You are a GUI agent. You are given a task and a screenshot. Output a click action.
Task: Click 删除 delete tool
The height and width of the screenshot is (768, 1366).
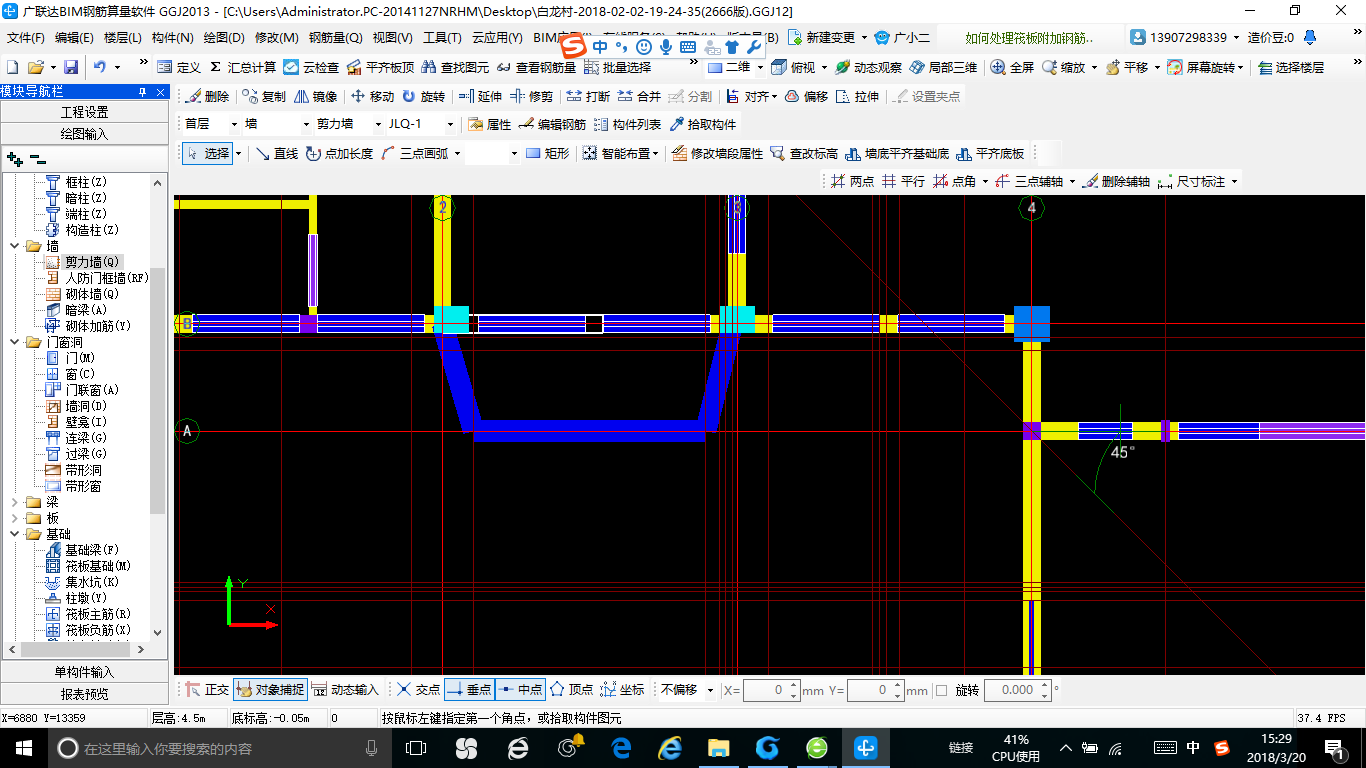207,97
